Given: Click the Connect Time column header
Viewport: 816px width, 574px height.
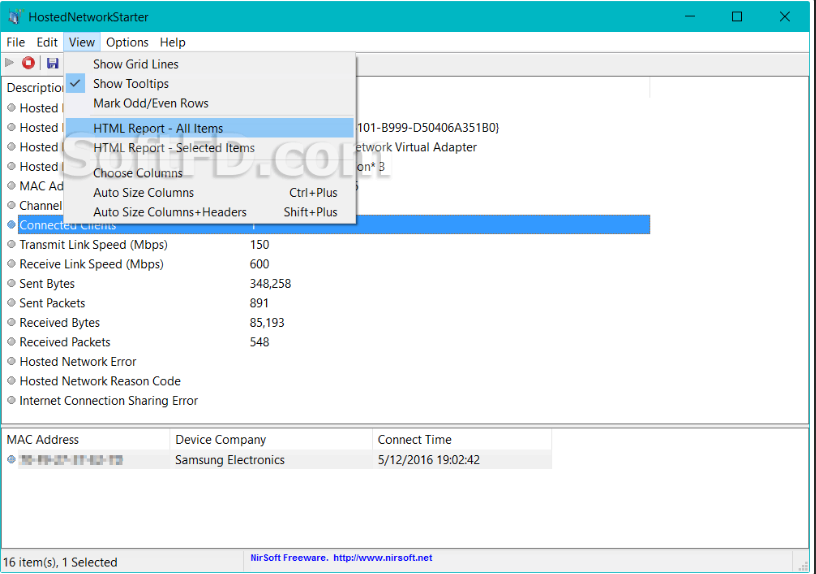Looking at the screenshot, I should click(x=462, y=440).
